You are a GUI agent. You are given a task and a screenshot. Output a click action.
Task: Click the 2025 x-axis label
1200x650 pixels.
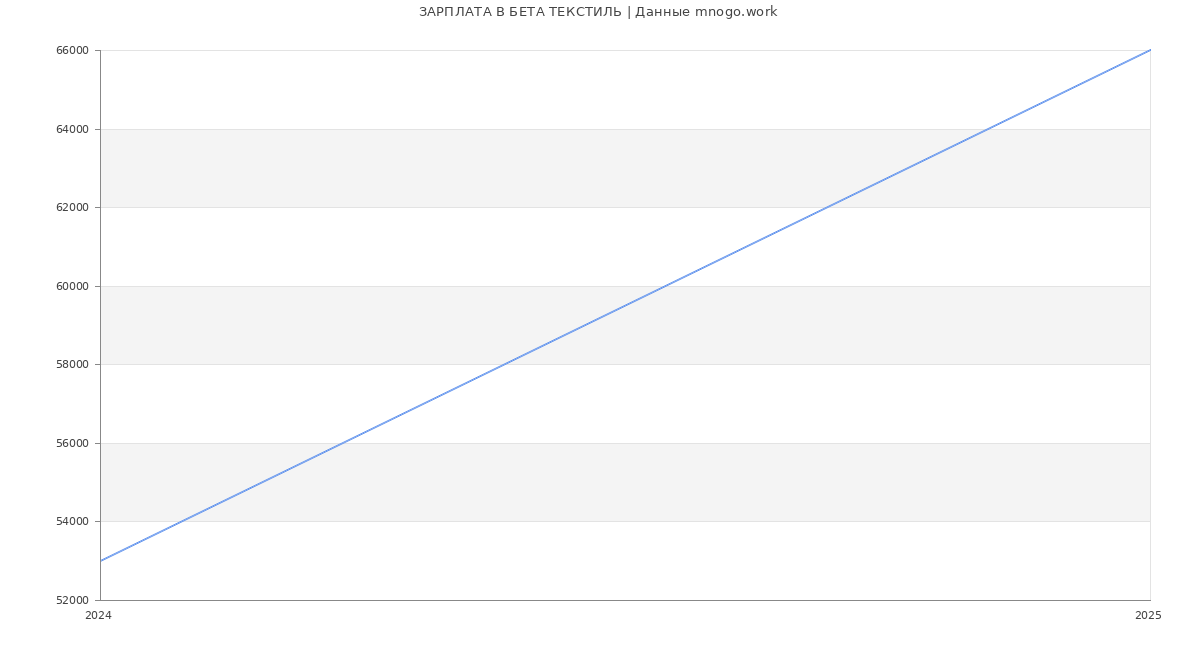click(x=1148, y=616)
